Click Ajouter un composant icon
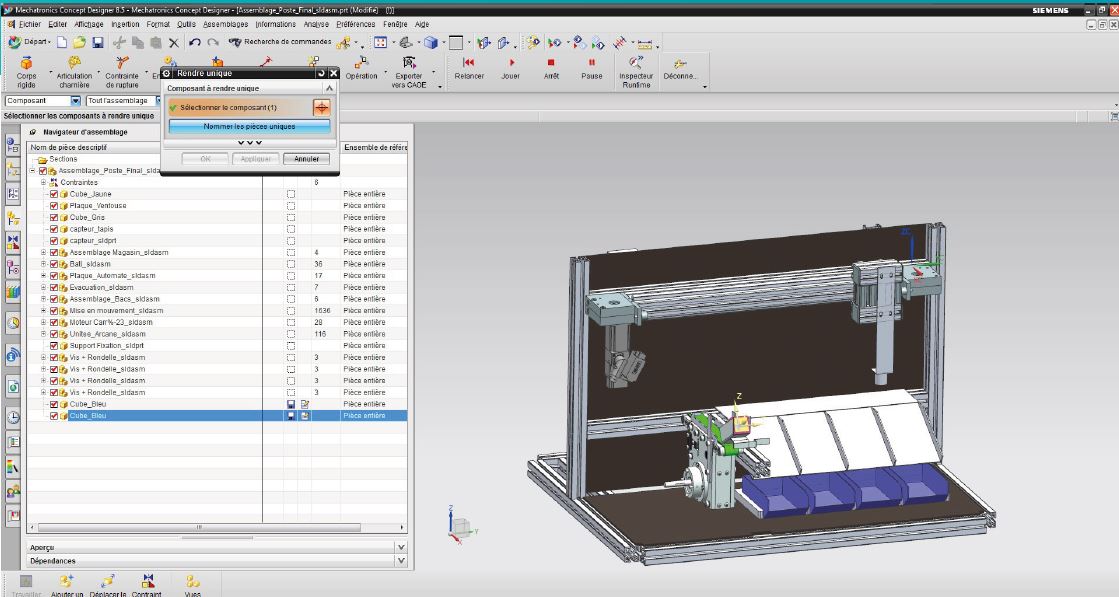This screenshot has height=597, width=1119. tap(67, 585)
